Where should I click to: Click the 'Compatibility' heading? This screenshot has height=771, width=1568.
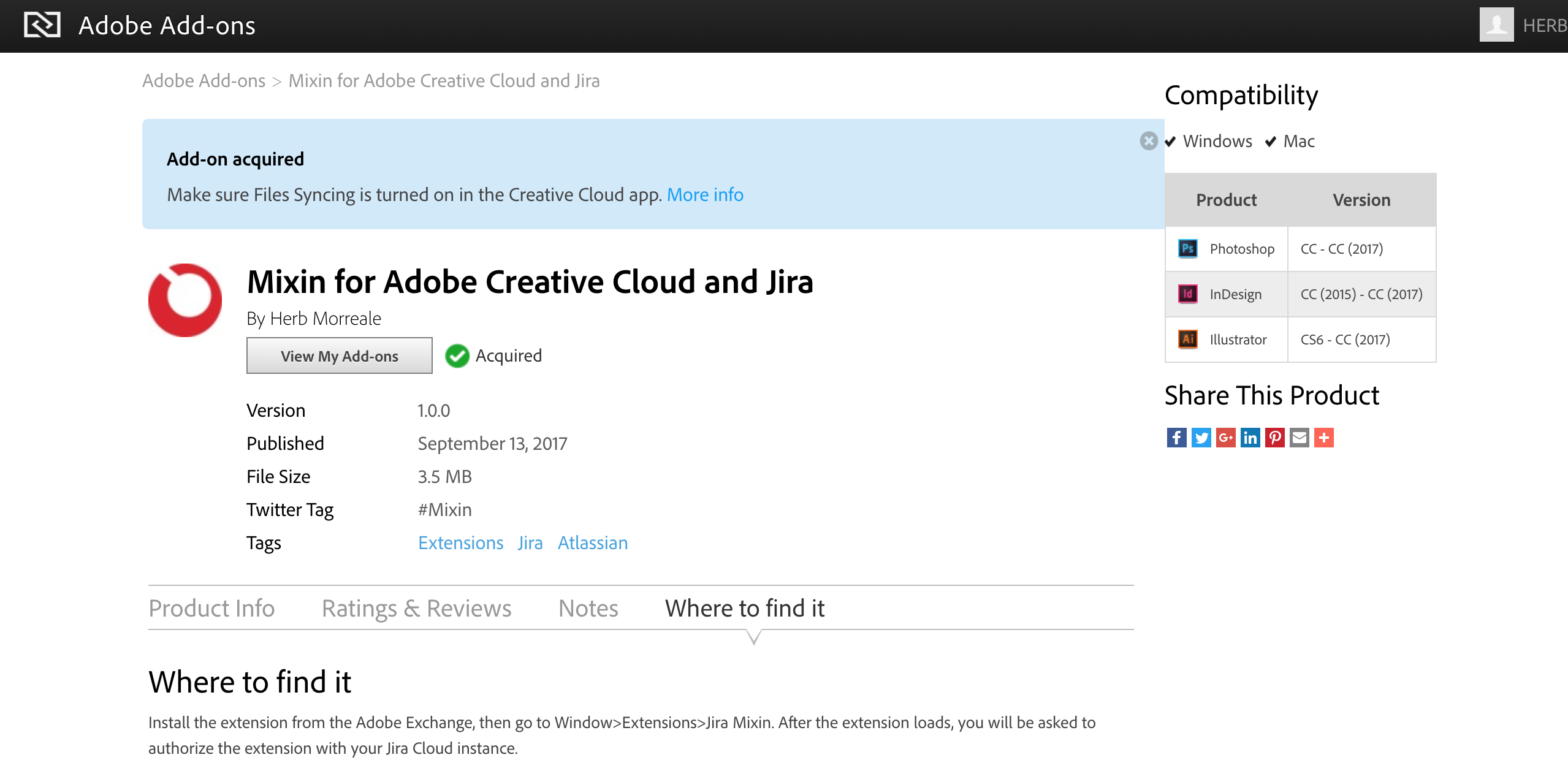tap(1241, 96)
